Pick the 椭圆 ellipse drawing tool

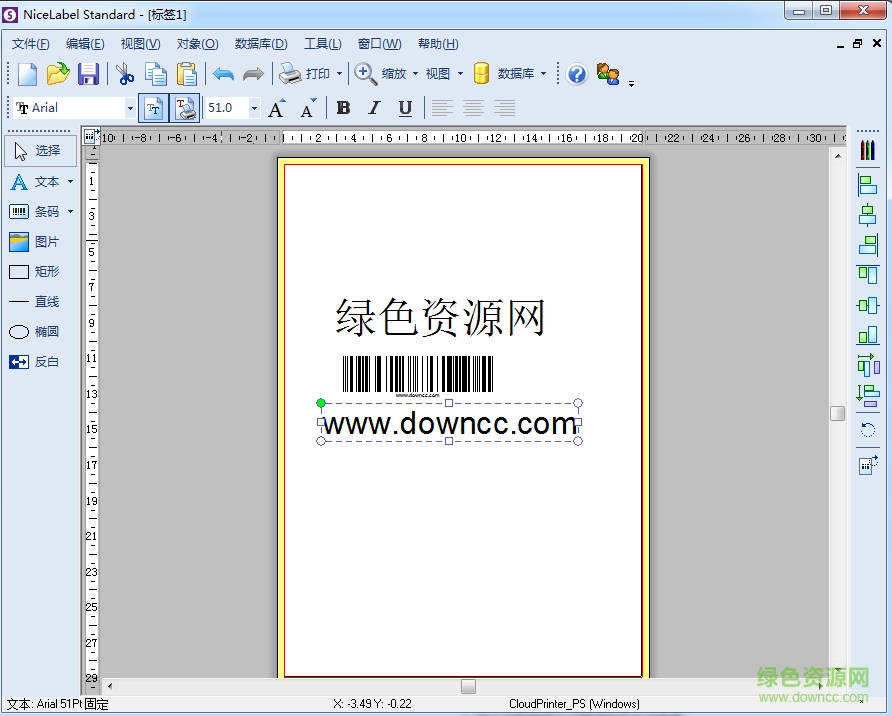click(x=40, y=331)
